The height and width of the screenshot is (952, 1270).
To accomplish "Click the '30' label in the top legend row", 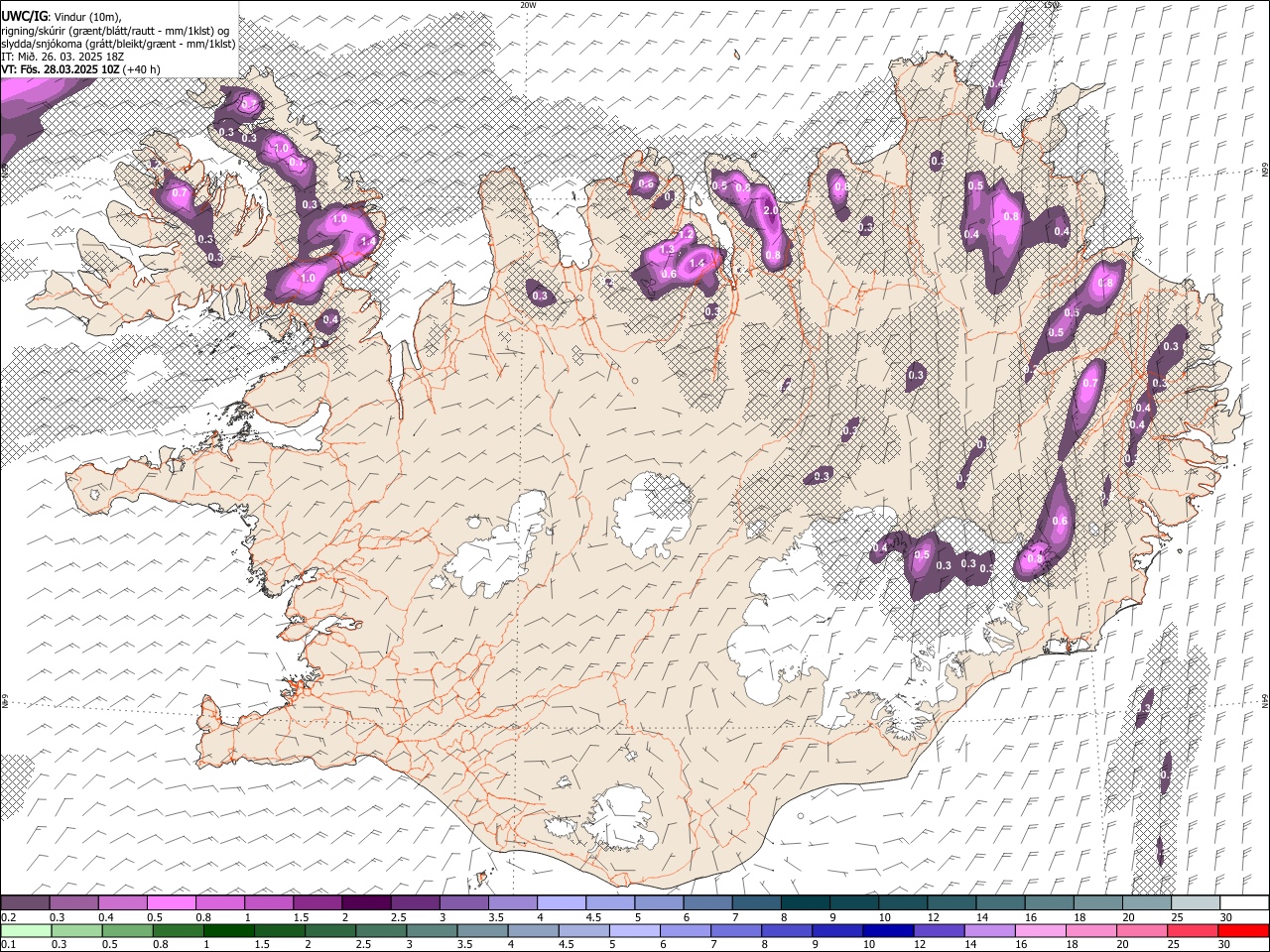I will 1226,917.
